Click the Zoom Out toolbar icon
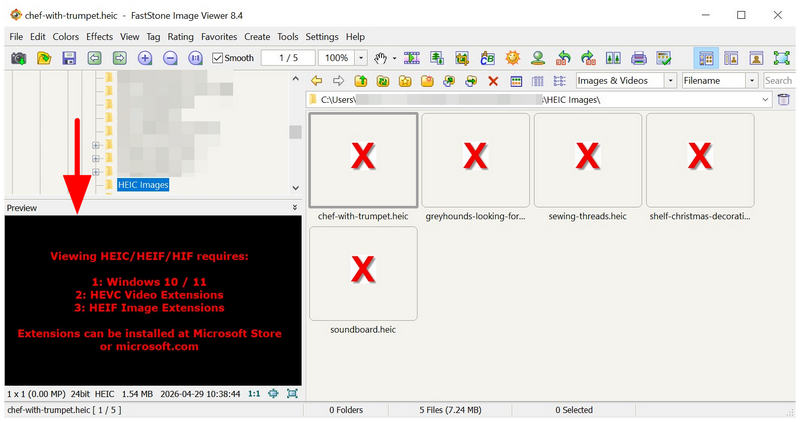The width and height of the screenshot is (800, 422). click(x=170, y=58)
